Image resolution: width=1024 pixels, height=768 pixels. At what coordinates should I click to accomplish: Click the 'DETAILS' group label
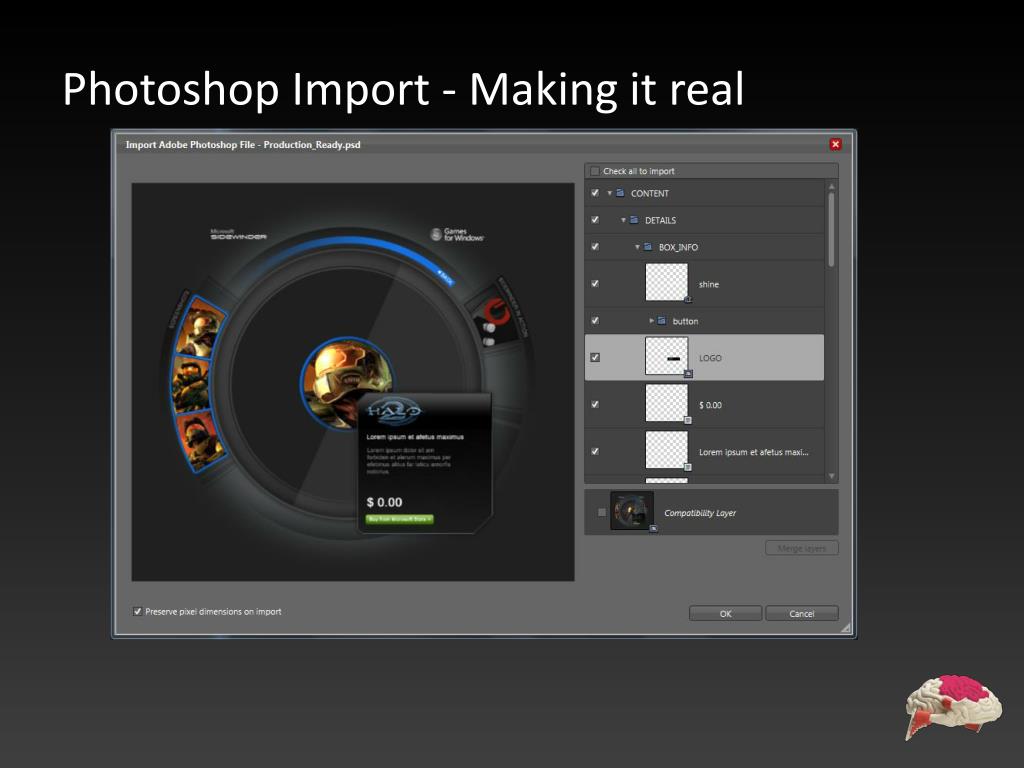pyautogui.click(x=660, y=220)
